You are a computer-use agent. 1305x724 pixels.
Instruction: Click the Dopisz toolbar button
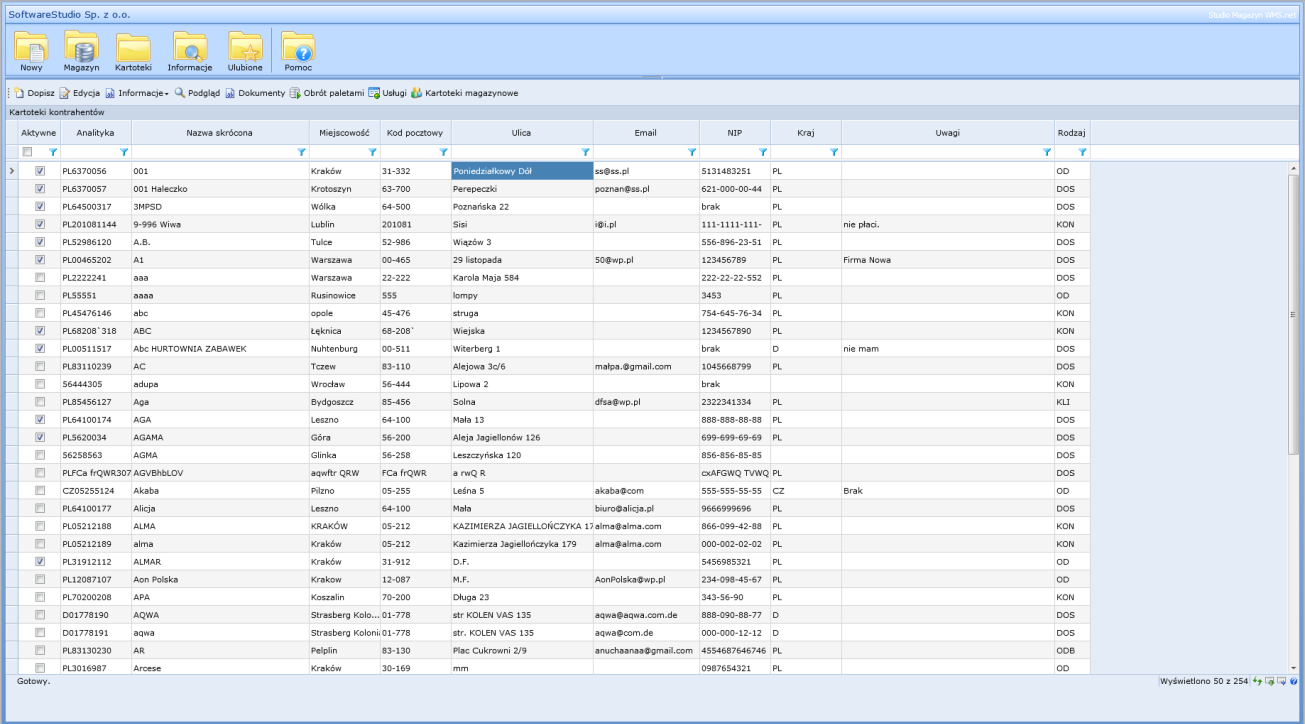(35, 93)
